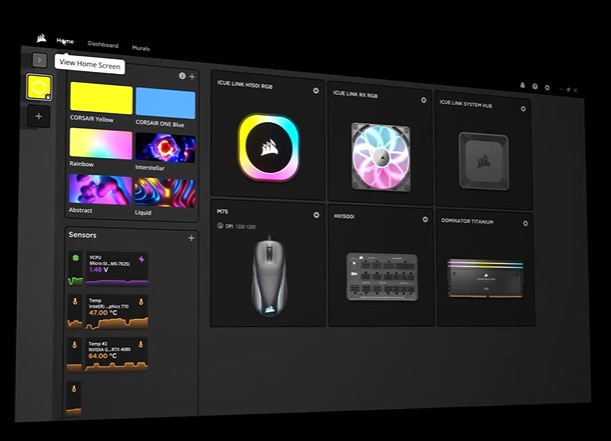The width and height of the screenshot is (611, 441).
Task: Open the HX1500i power supply image
Action: click(382, 277)
